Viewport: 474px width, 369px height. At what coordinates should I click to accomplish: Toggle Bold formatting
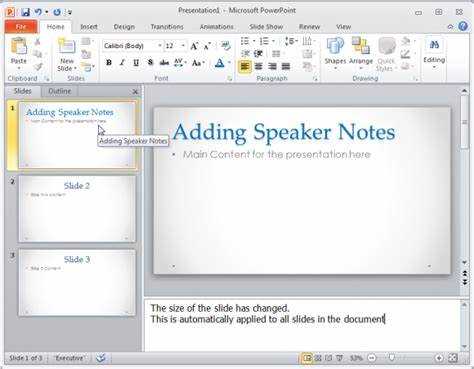pos(109,62)
